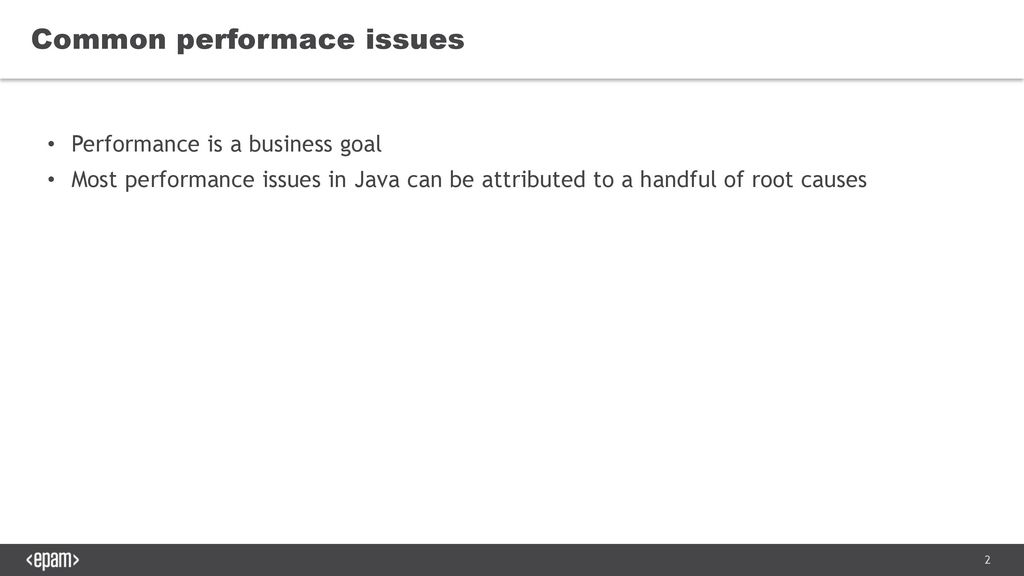Click the word 'Performance' starting the first bullet
Image resolution: width=1024 pixels, height=576 pixels.
[135, 144]
